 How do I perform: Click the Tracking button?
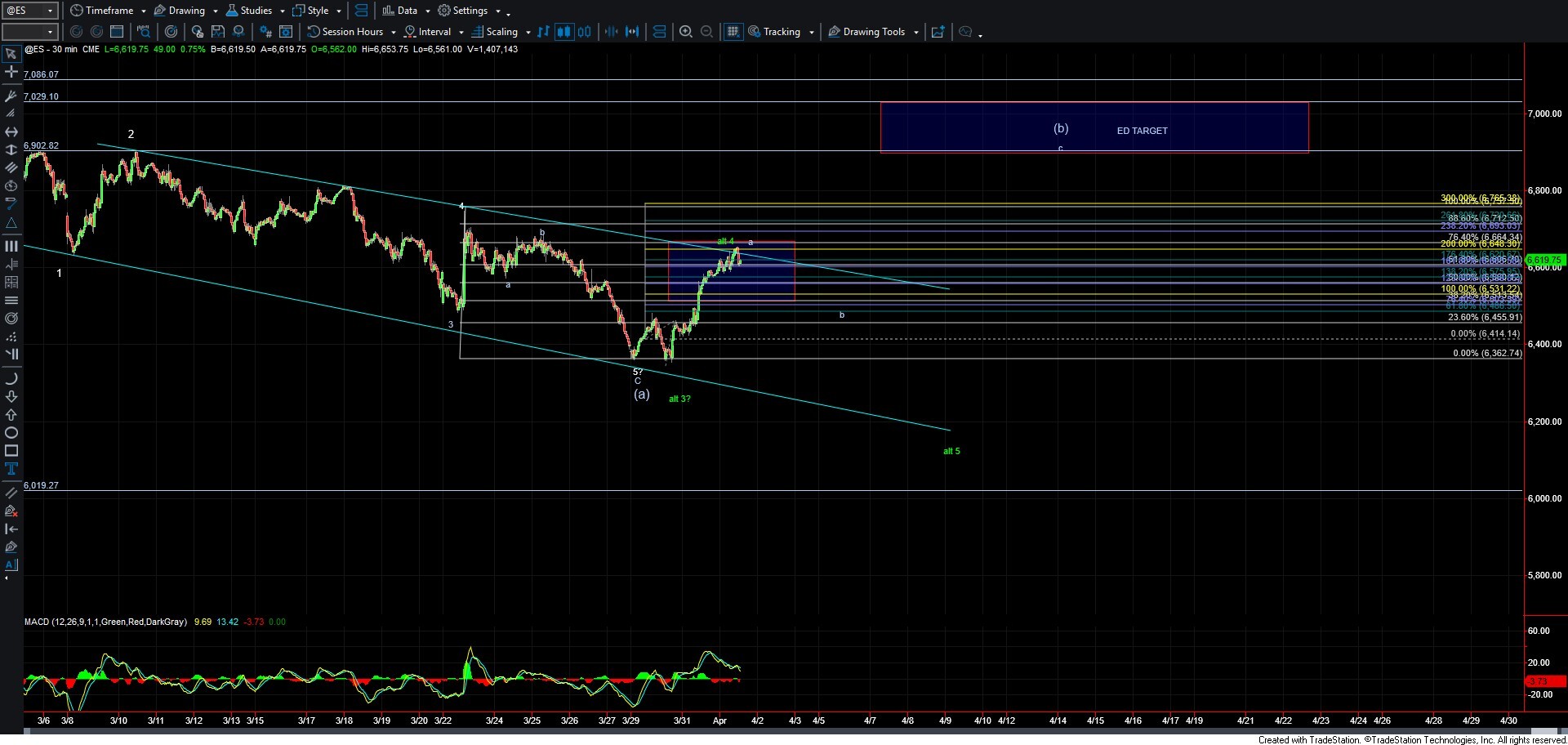(x=781, y=32)
